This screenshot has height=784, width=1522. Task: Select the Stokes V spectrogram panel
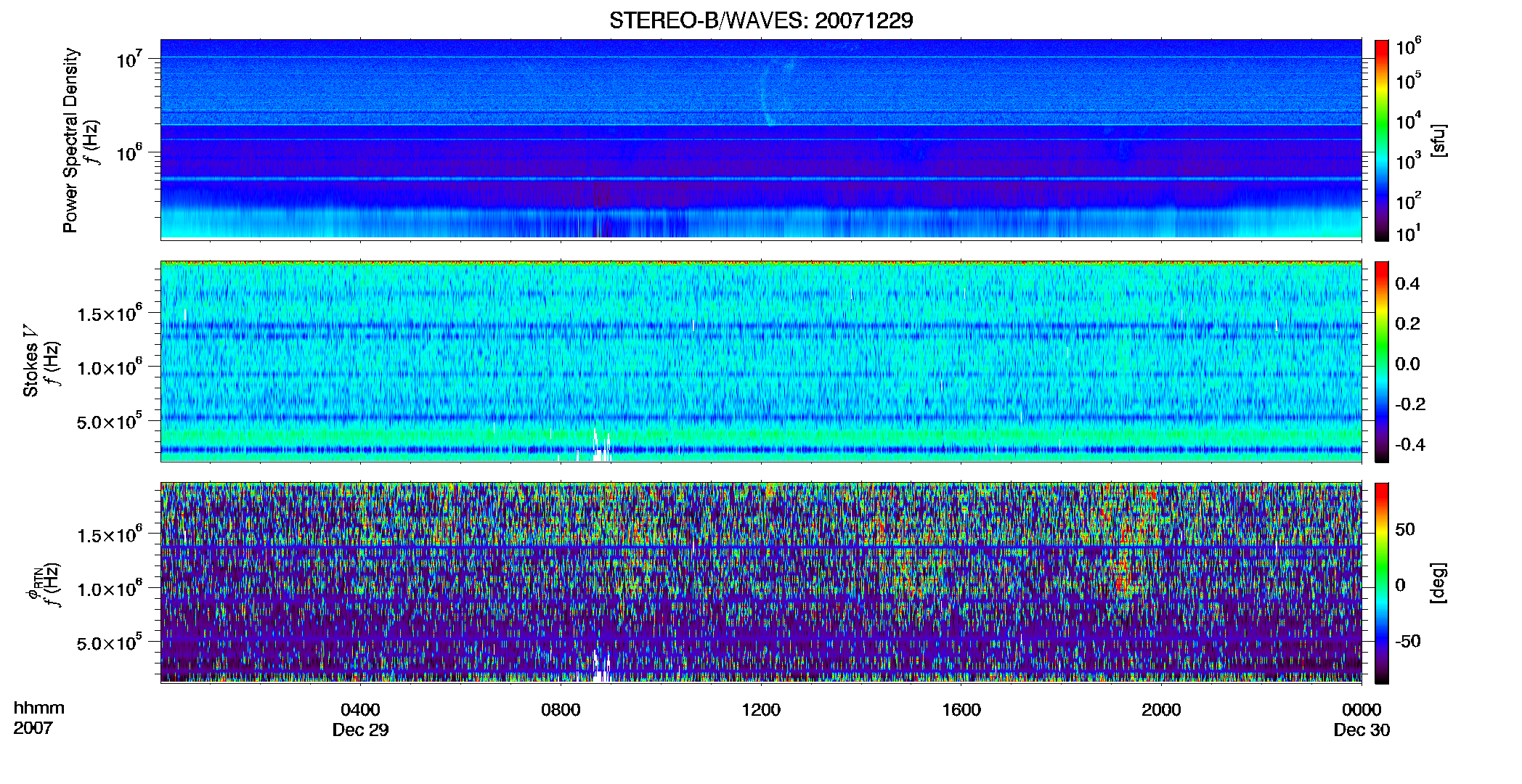761,362
